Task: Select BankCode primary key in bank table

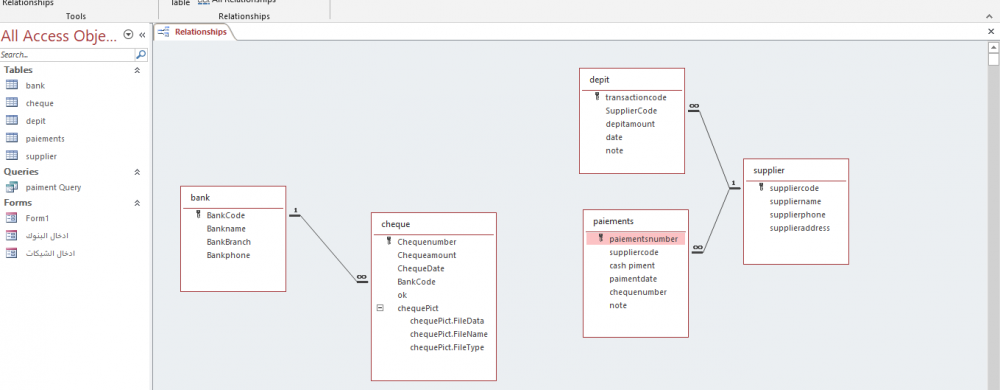Action: (225, 215)
